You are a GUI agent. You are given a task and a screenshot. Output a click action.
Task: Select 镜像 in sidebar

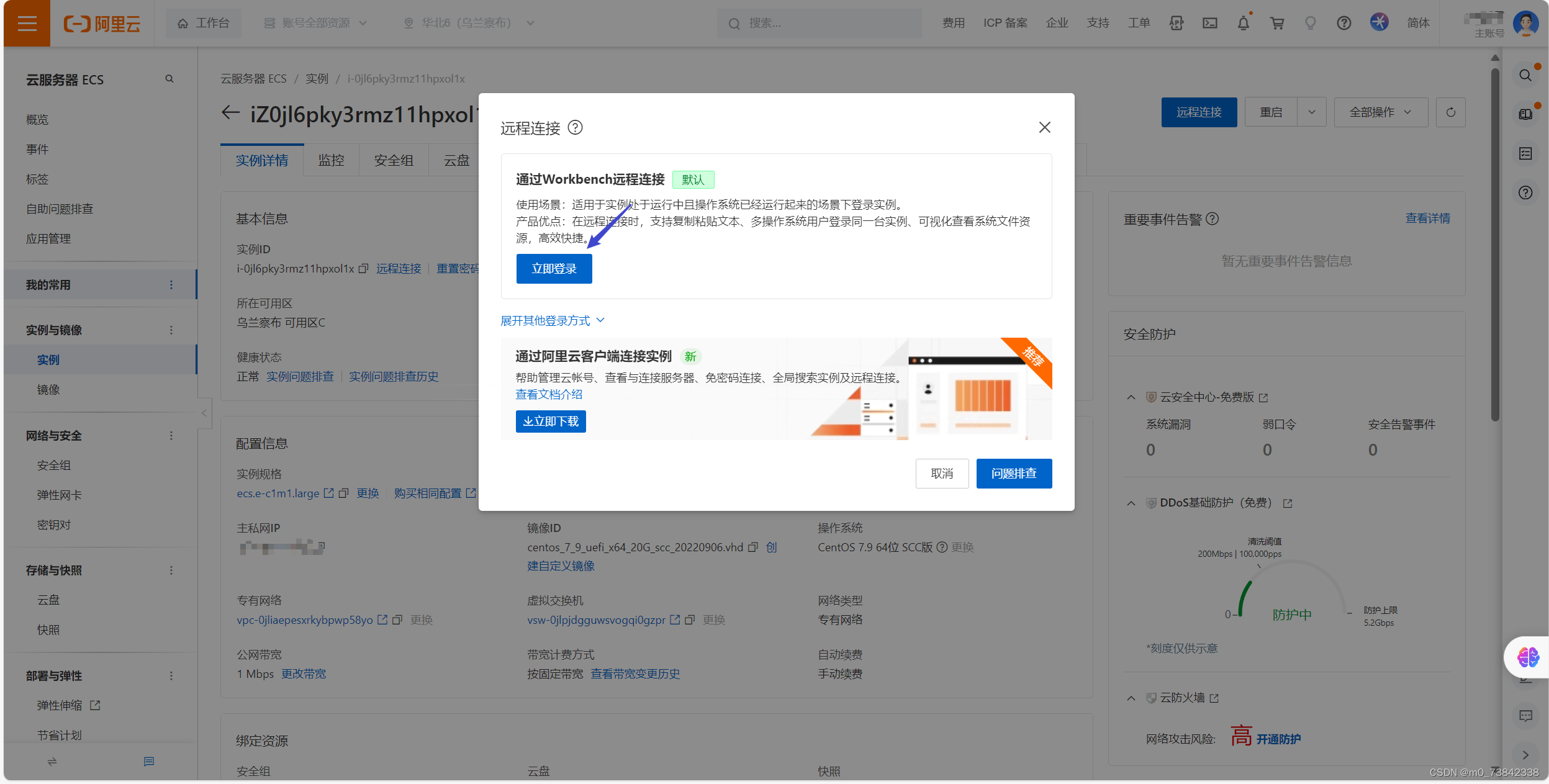48,390
